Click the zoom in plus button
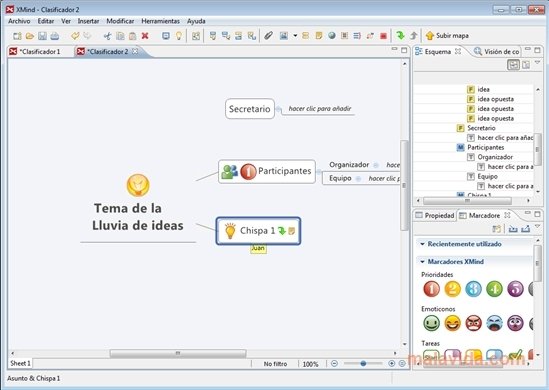 click(x=391, y=364)
